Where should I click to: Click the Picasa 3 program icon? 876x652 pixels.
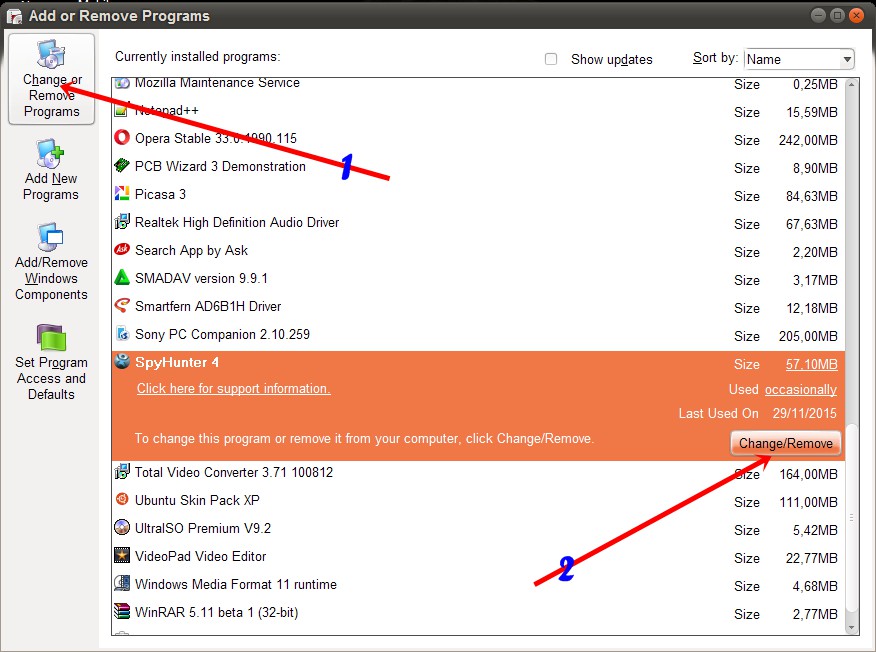click(x=122, y=193)
